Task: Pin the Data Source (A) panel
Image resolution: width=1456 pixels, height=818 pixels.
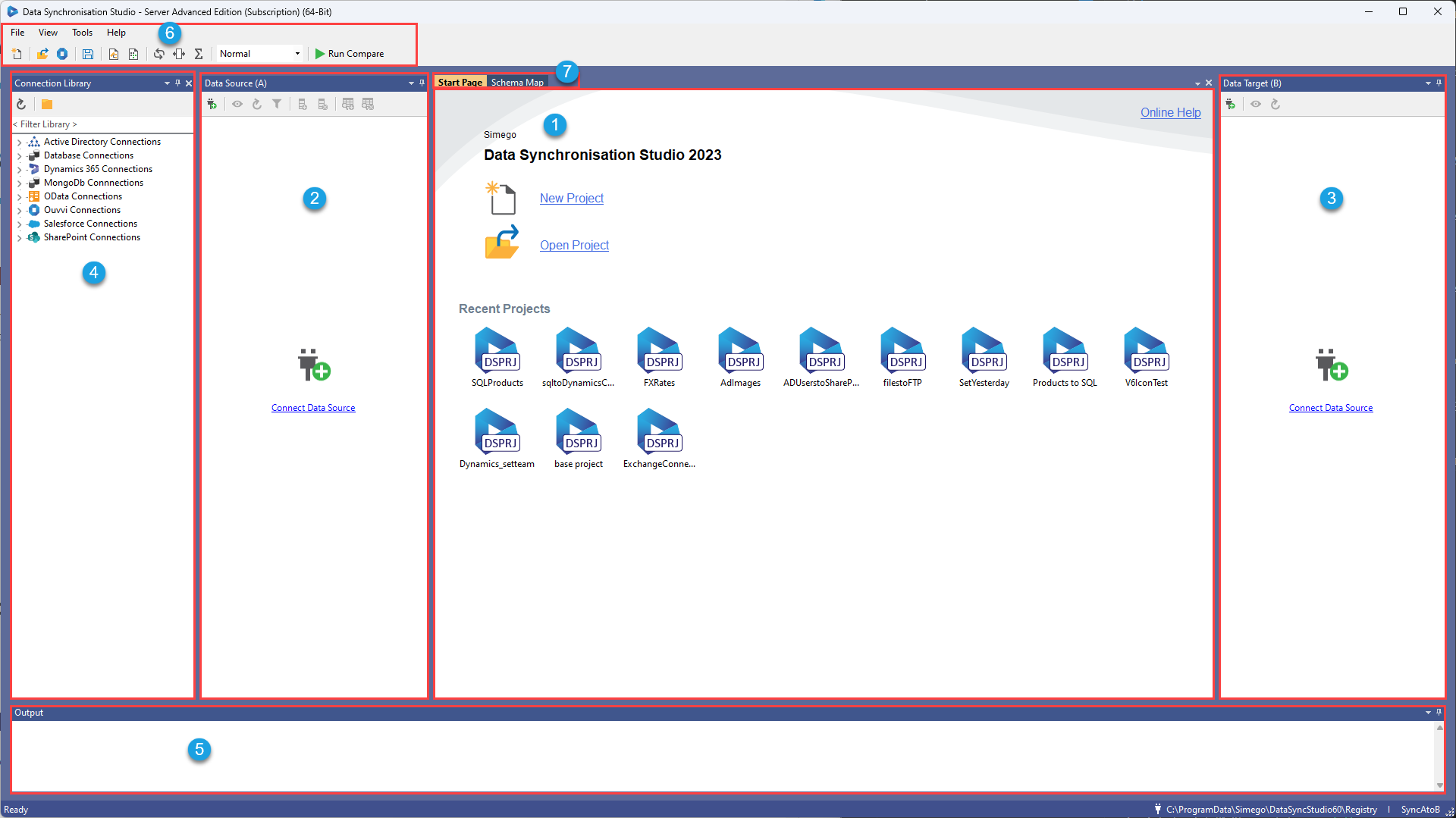Action: [x=422, y=83]
